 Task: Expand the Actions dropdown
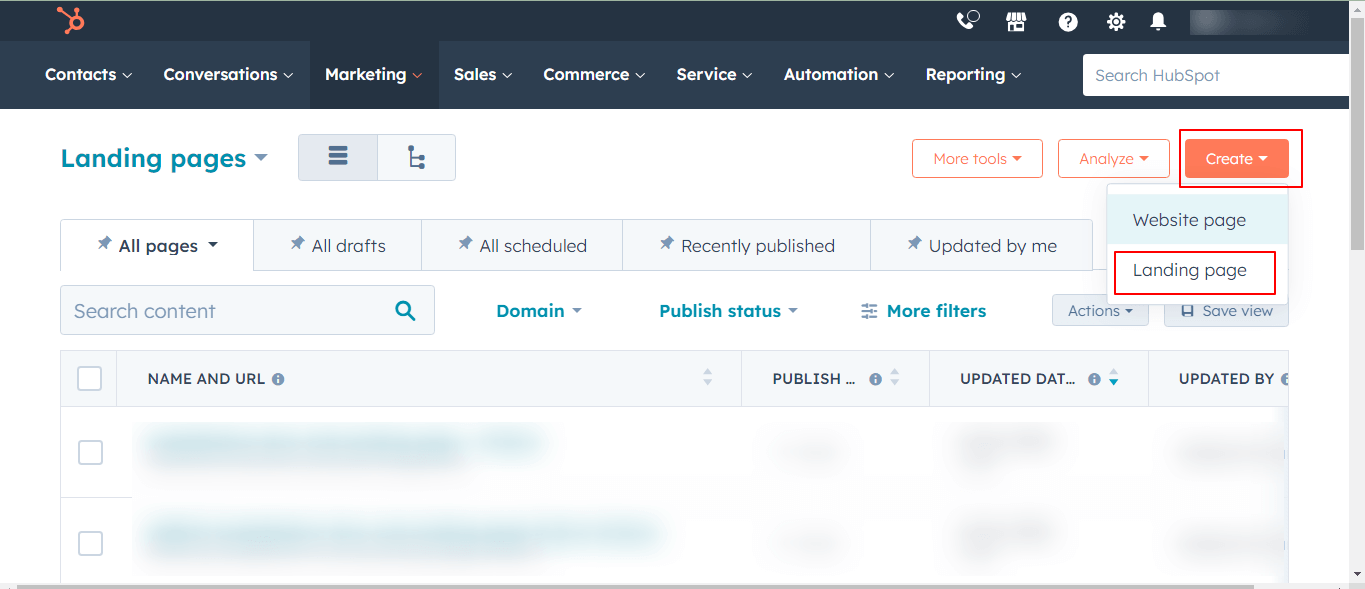[1100, 310]
